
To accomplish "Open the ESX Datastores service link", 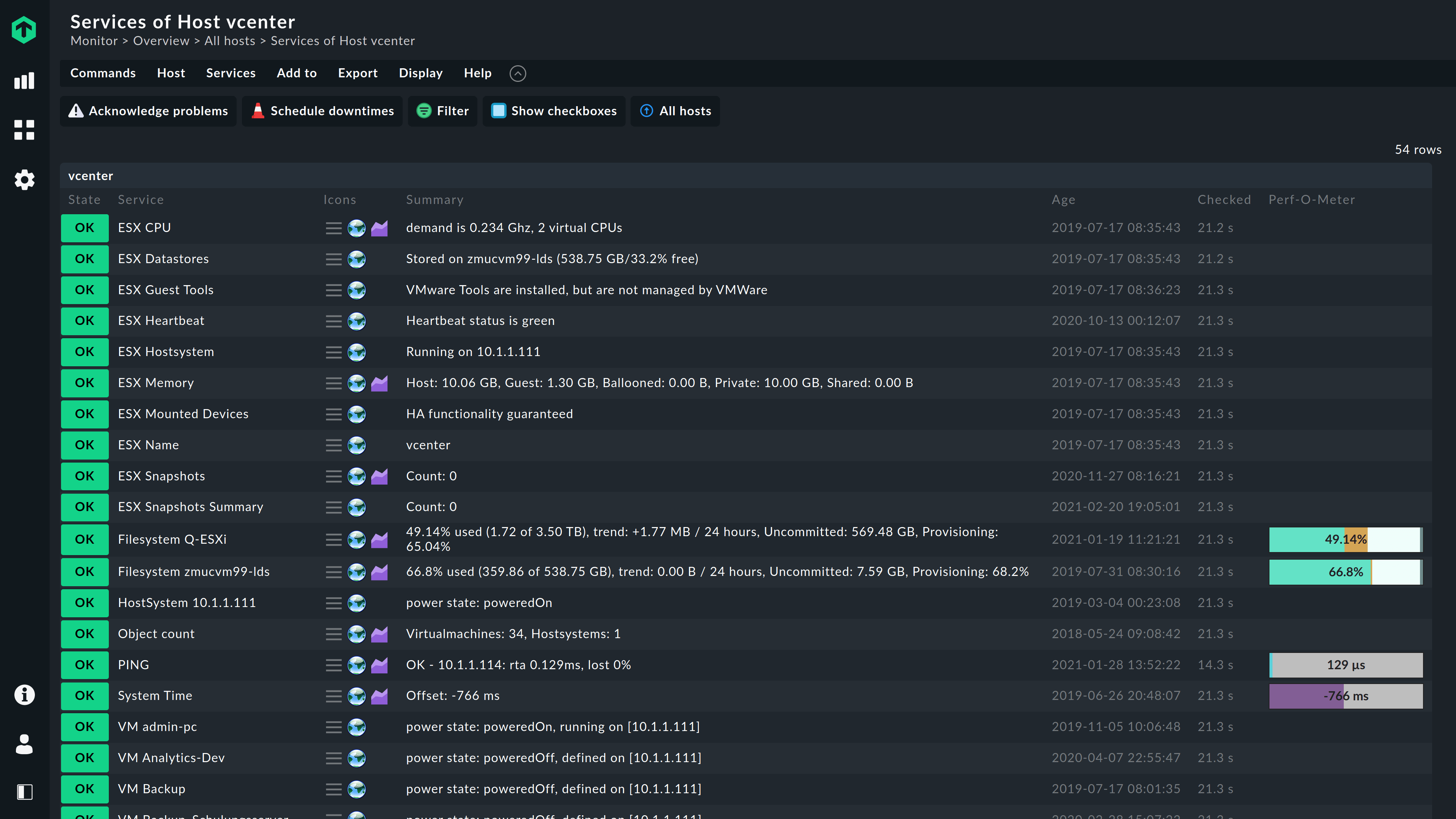I will [x=163, y=259].
